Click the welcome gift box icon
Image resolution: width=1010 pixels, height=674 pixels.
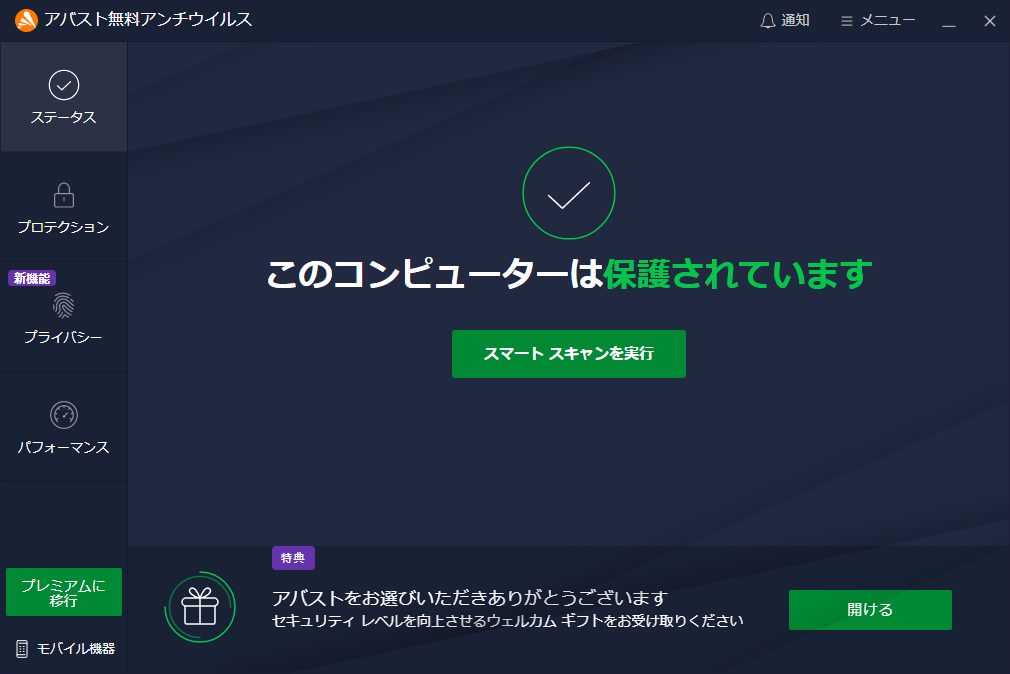(200, 607)
